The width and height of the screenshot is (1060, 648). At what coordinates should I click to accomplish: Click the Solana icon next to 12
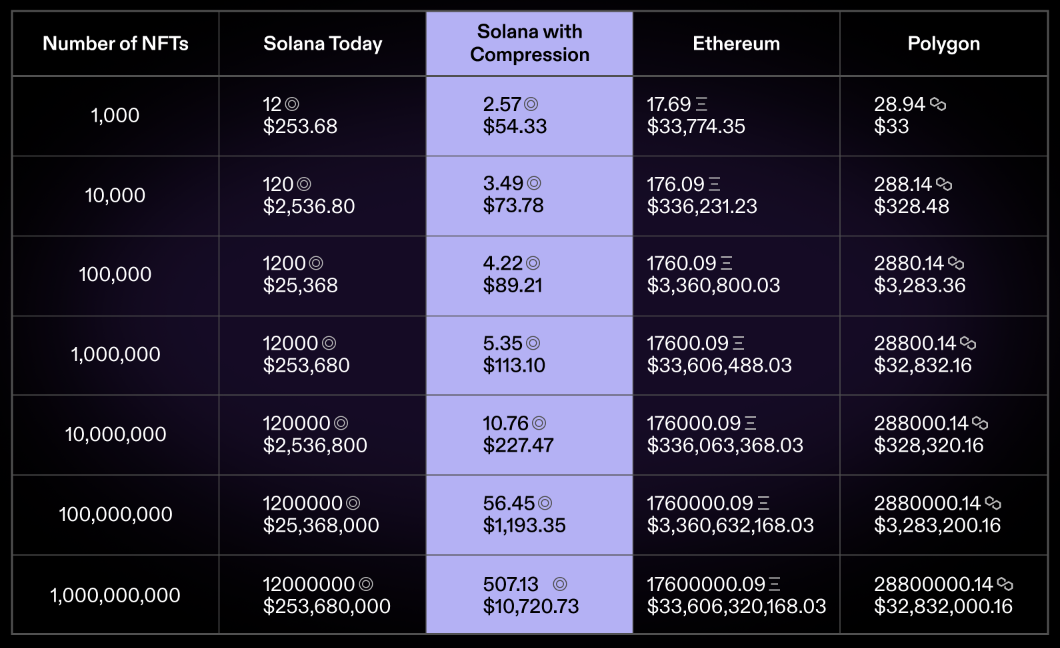point(292,104)
